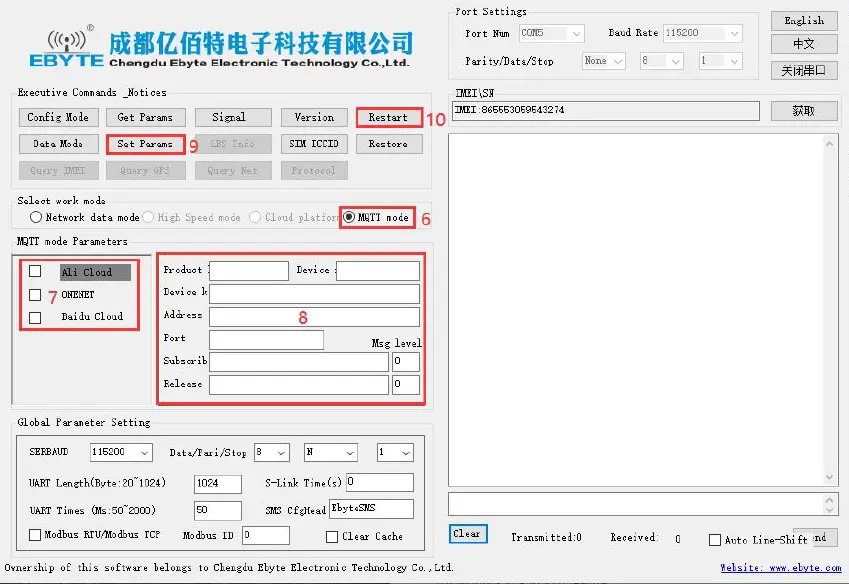Enable the Baidu Cloud checkbox
This screenshot has width=849, height=584.
[35, 317]
